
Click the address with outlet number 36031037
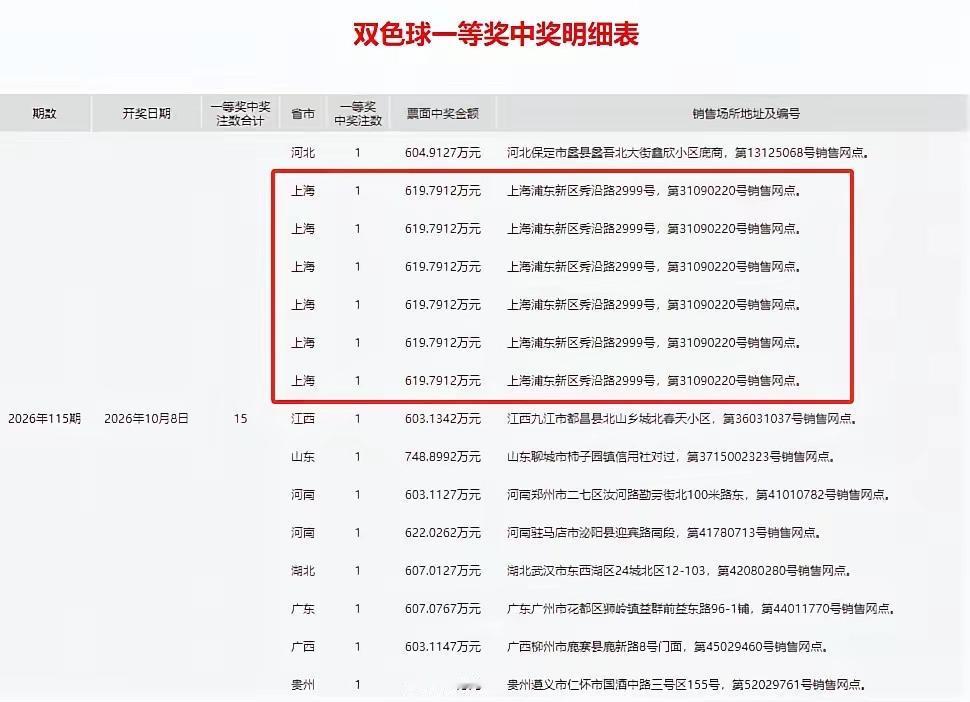click(682, 419)
